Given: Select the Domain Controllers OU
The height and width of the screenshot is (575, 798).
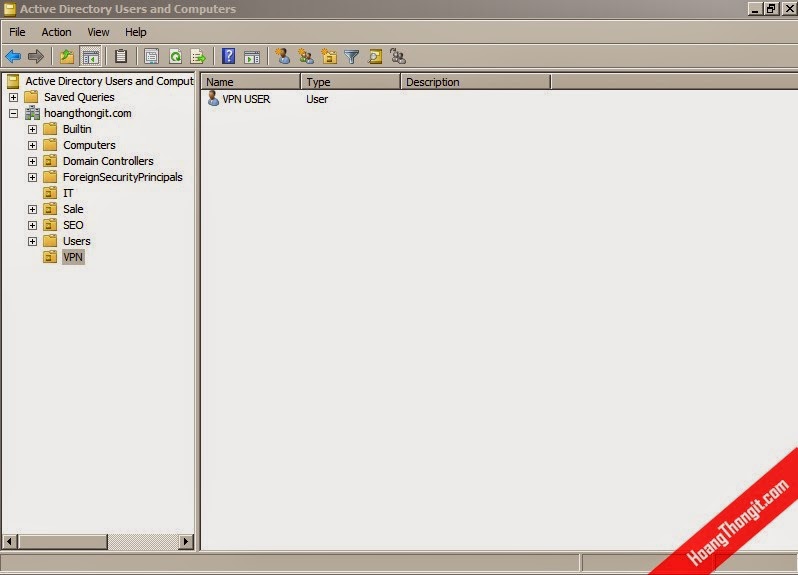Looking at the screenshot, I should [108, 161].
